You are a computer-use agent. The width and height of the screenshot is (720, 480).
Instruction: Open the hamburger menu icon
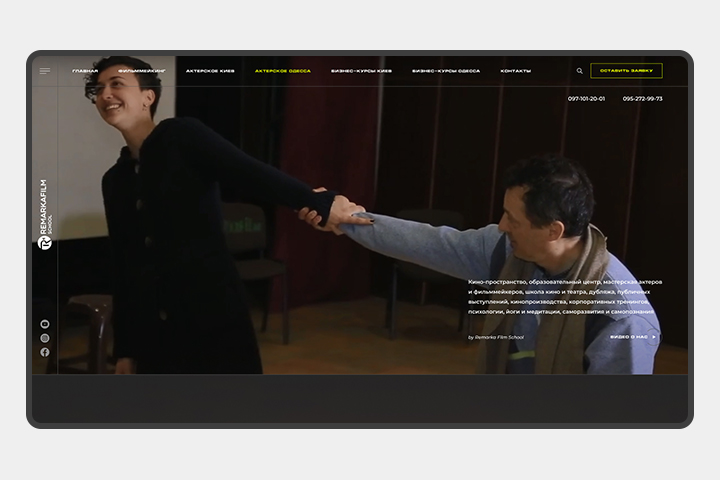45,71
